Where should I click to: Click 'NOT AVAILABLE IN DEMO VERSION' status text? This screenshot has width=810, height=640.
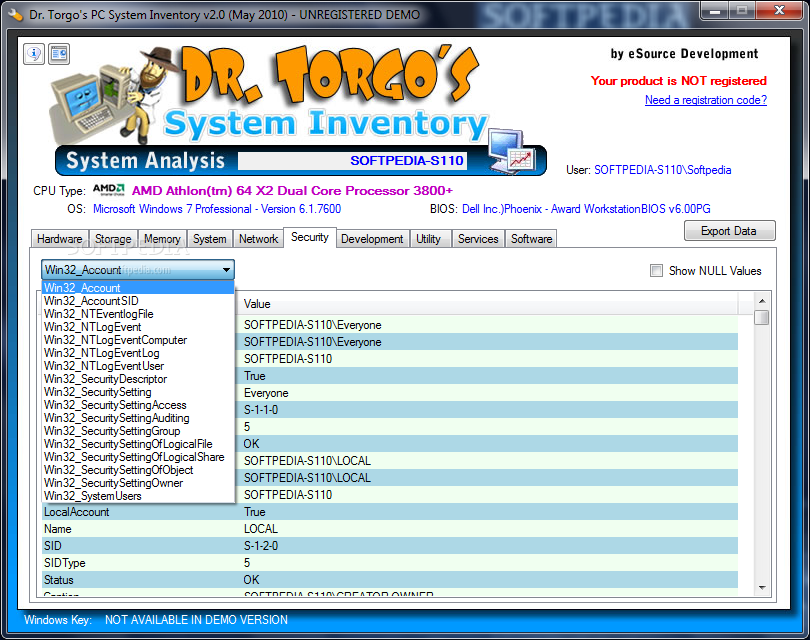click(x=196, y=619)
